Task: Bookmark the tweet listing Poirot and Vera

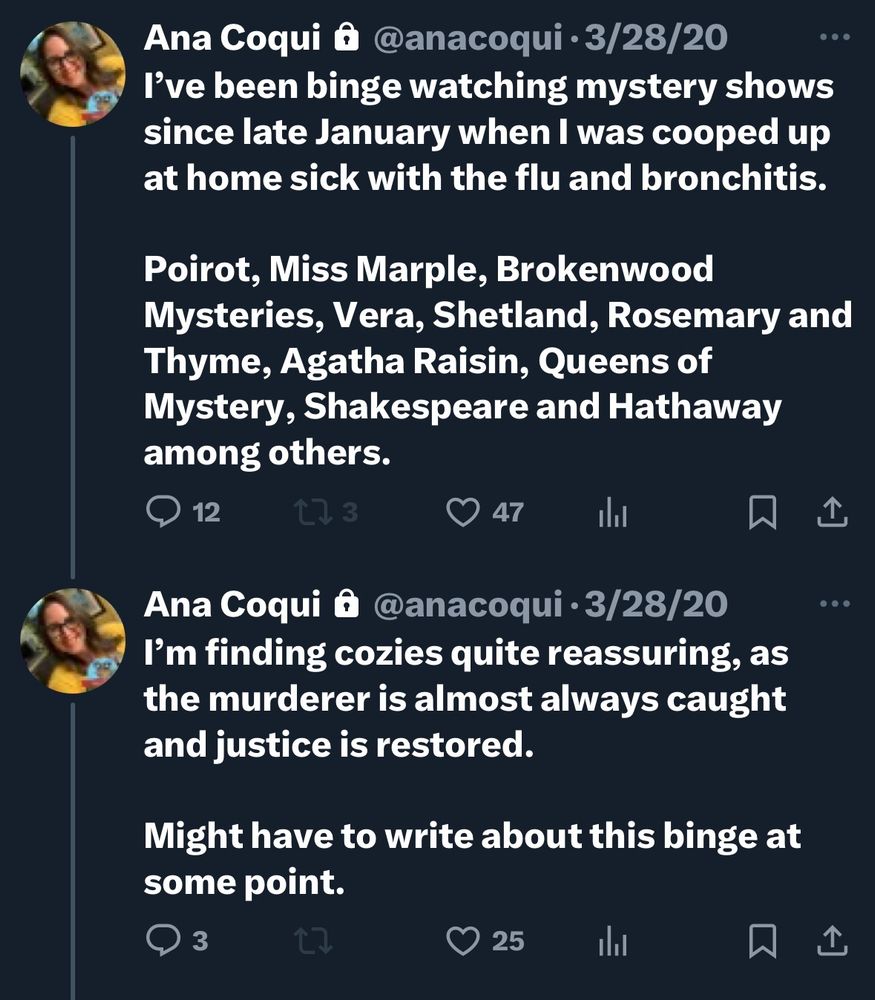Action: click(x=763, y=513)
